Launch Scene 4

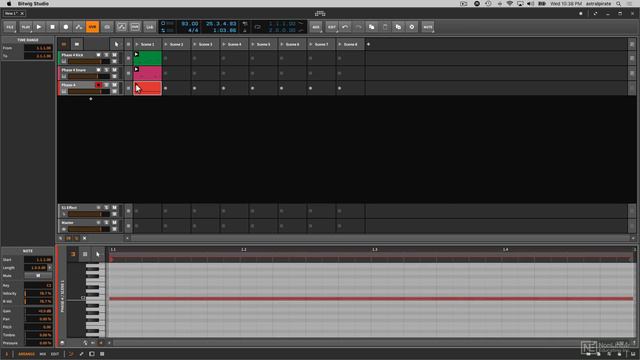[224, 44]
